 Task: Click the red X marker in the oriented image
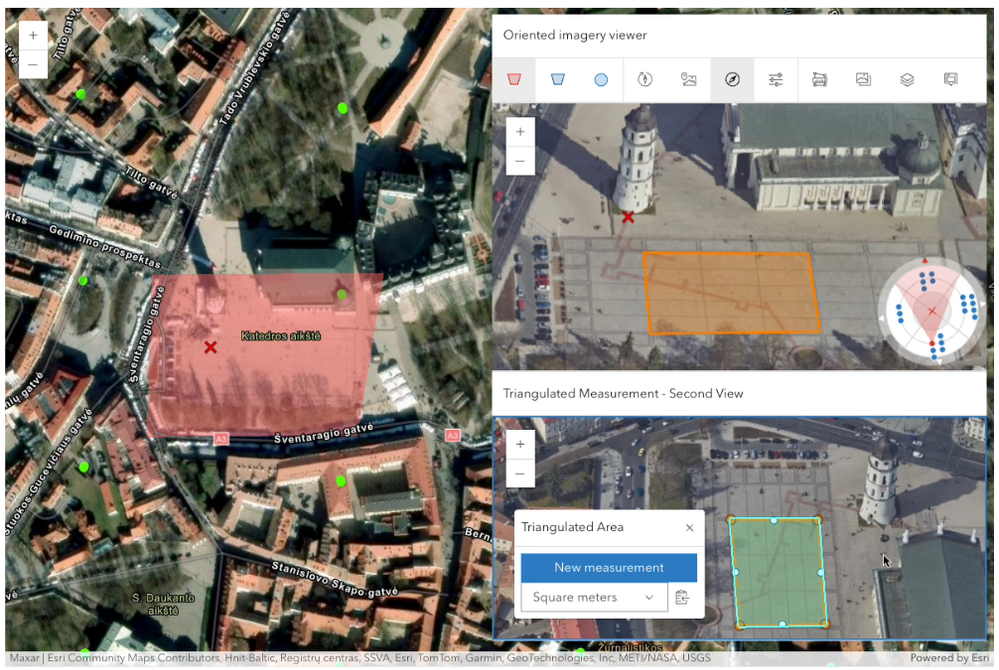[x=628, y=217]
